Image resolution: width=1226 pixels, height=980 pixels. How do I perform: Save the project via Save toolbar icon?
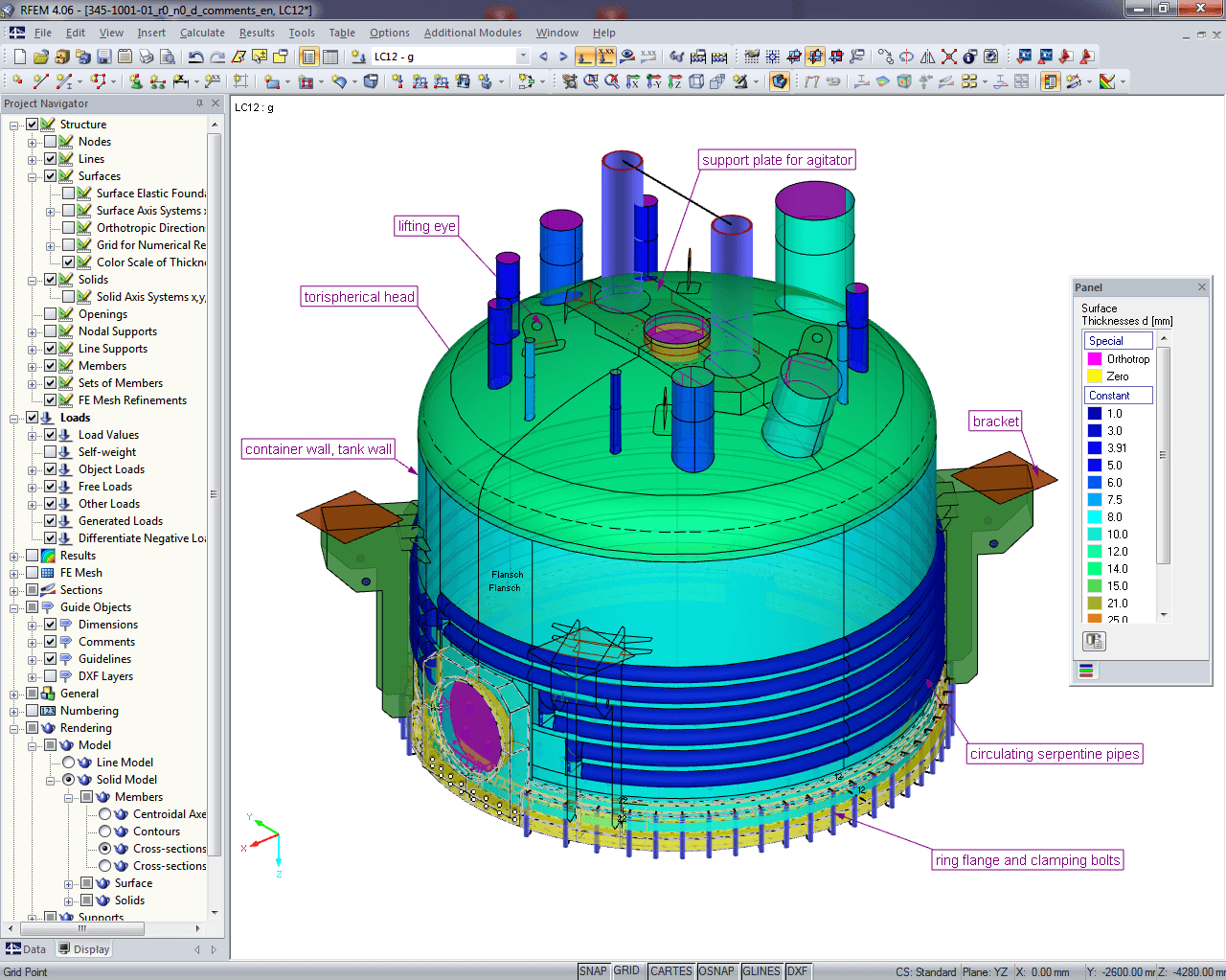[103, 56]
